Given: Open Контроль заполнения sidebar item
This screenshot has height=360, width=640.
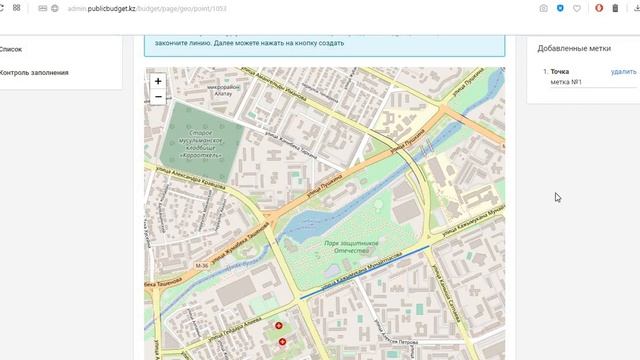Looking at the screenshot, I should [33, 73].
